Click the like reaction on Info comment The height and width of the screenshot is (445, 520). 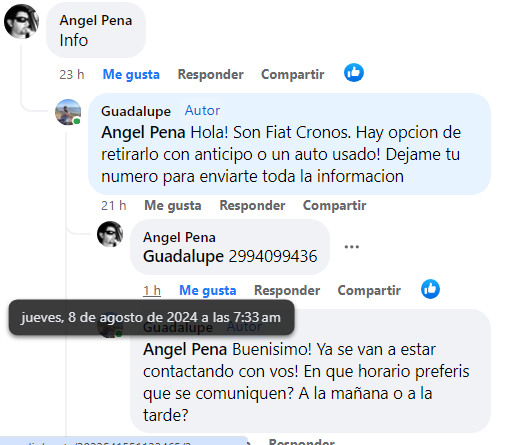tap(354, 73)
